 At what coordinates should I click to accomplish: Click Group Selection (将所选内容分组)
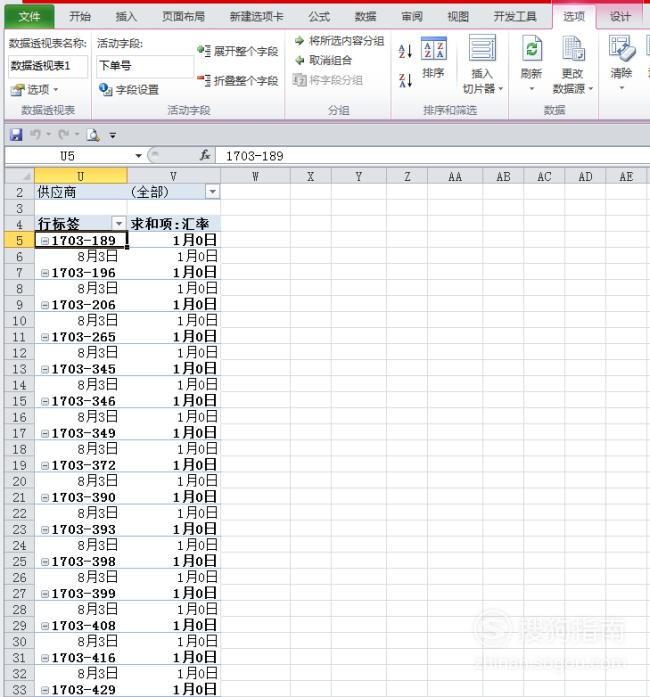pos(339,41)
